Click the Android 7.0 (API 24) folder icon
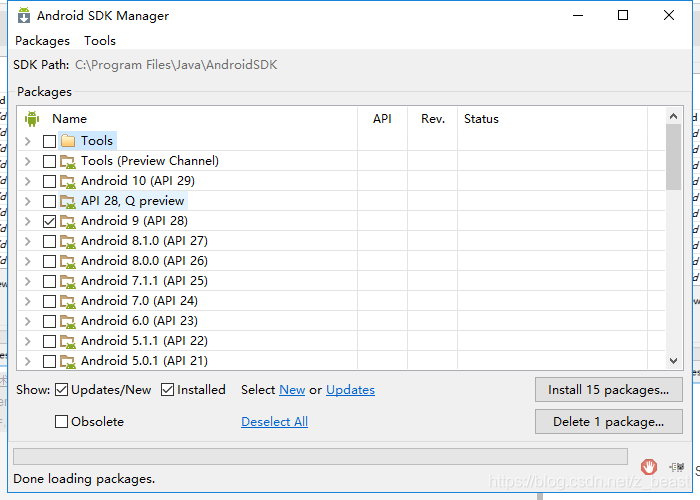 [x=68, y=301]
